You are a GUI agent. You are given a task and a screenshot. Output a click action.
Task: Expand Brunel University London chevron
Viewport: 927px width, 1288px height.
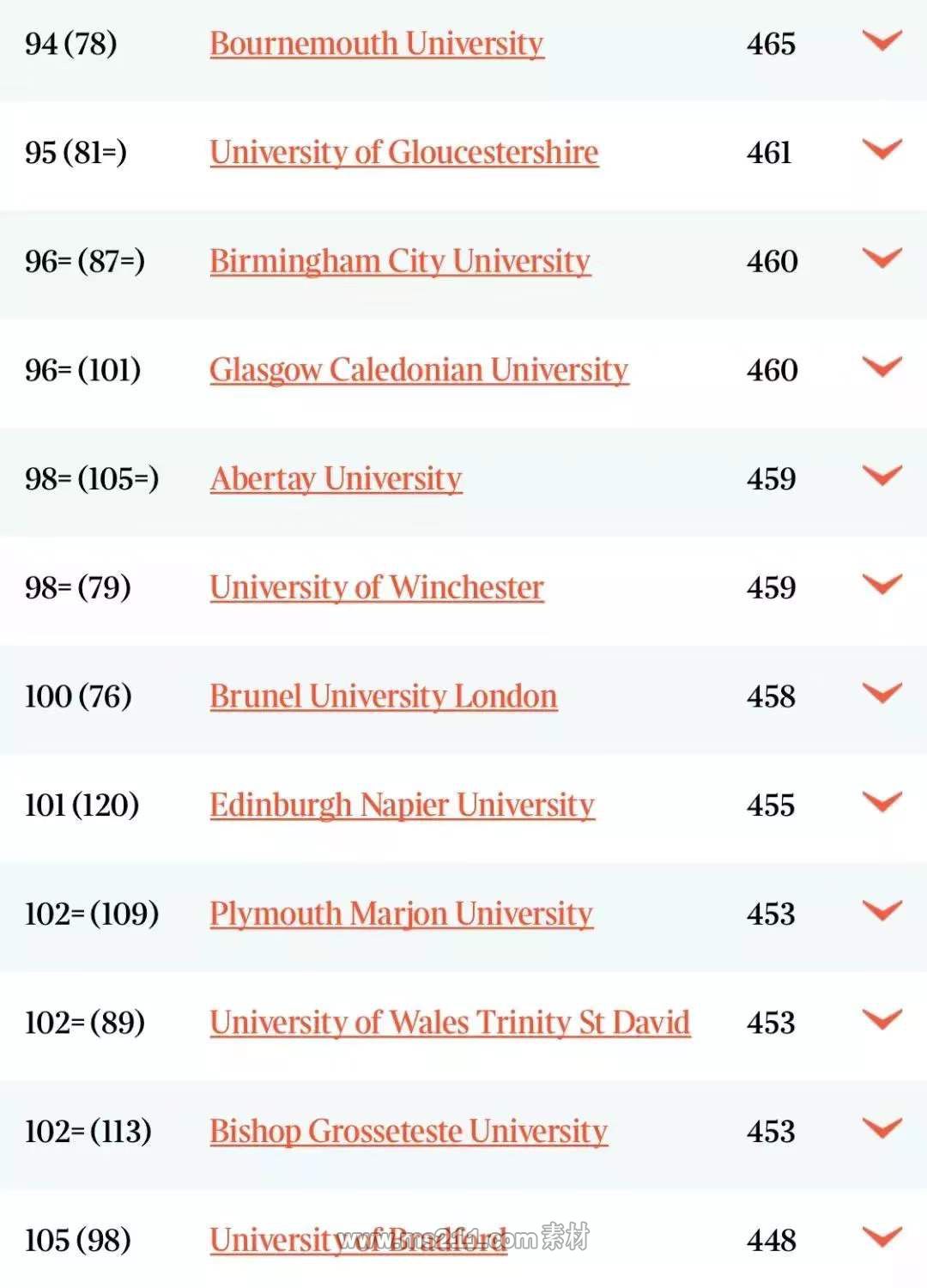pyautogui.click(x=882, y=693)
